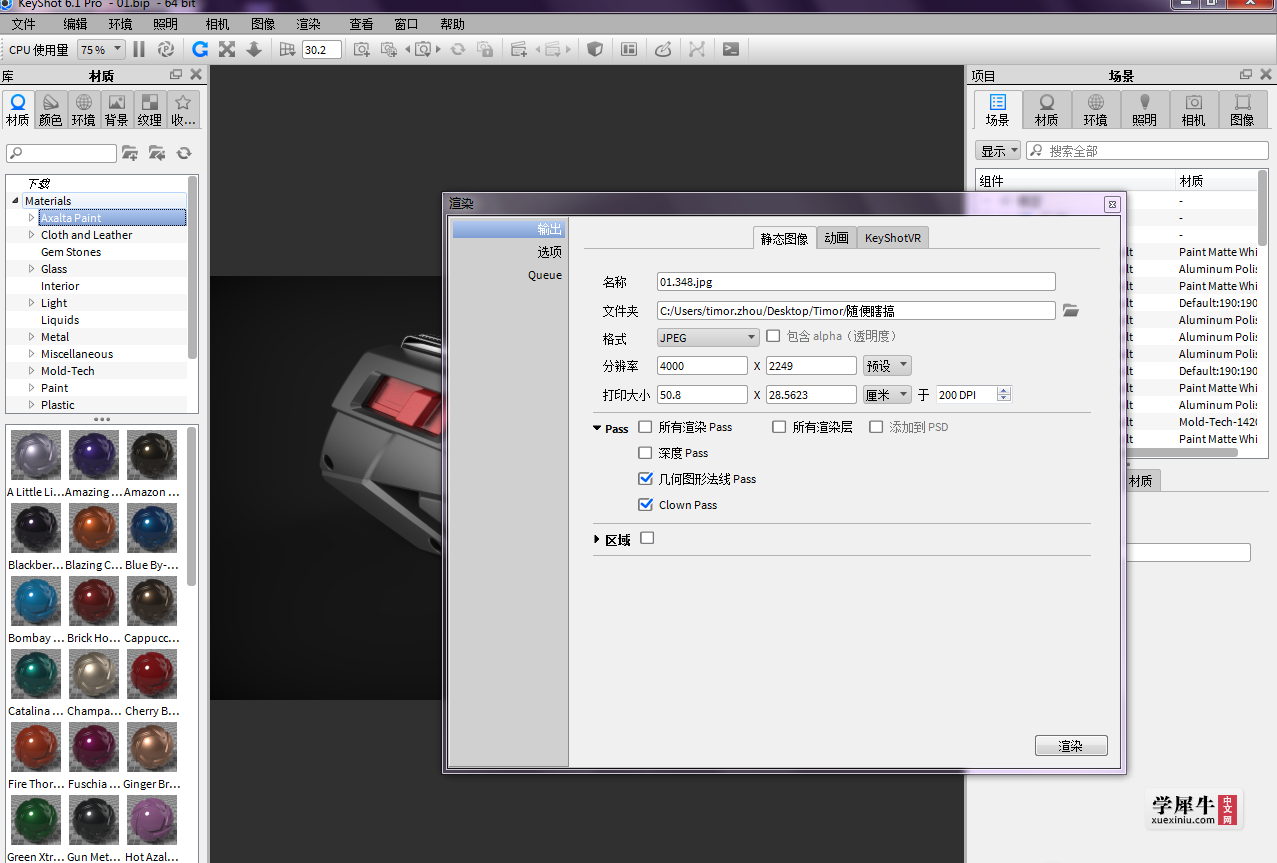Select Cherry B... red material thumbnail
This screenshot has width=1277, height=863.
click(x=152, y=674)
